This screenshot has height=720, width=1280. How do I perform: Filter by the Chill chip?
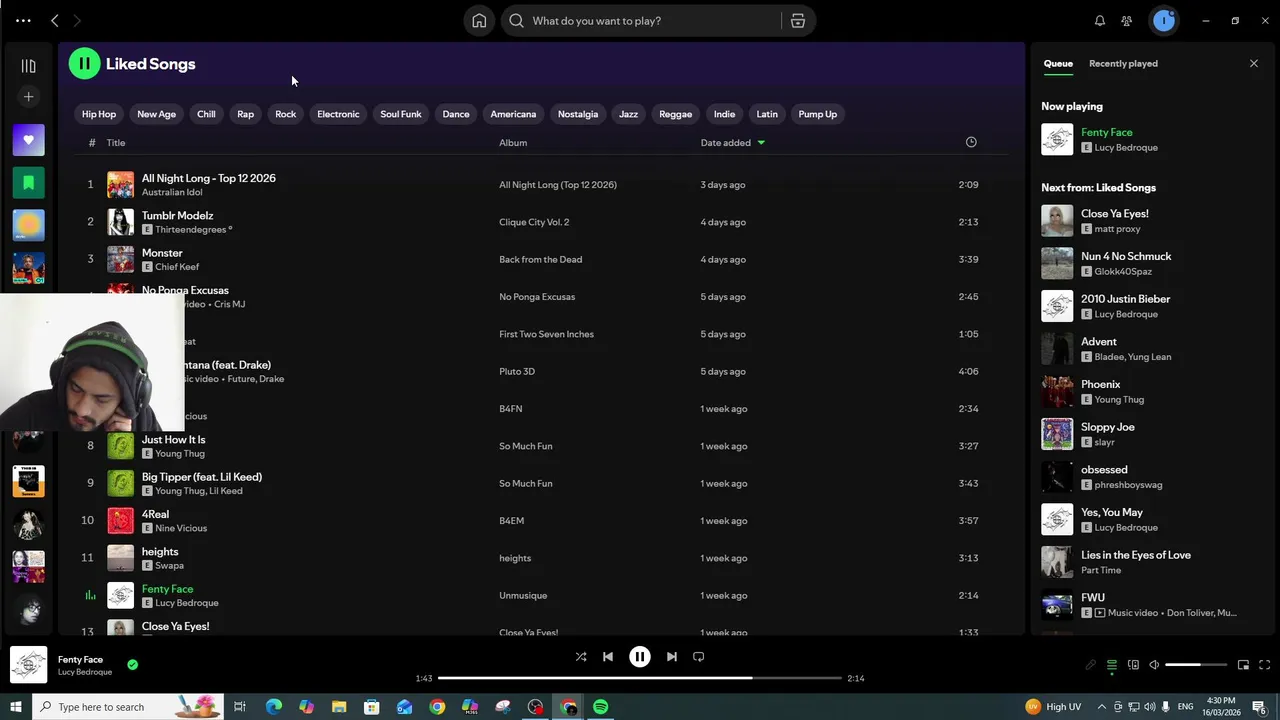[206, 114]
